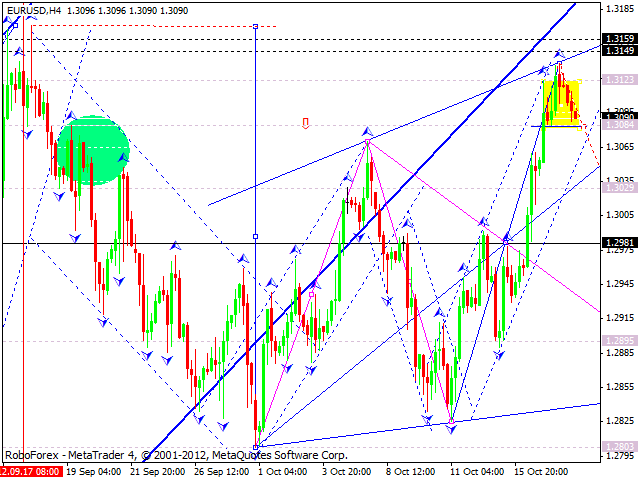This screenshot has height=480, width=640.
Task: Click the current price 1.3090 label
Action: point(619,116)
